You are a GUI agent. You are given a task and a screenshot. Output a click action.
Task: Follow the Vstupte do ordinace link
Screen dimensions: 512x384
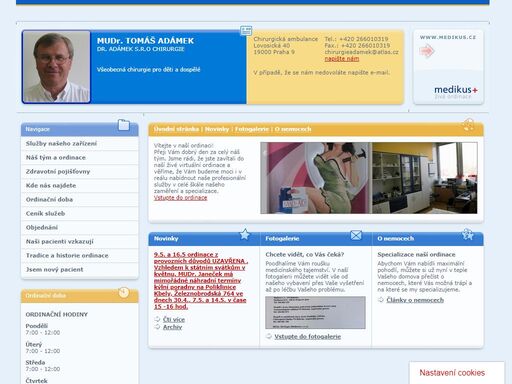click(180, 198)
